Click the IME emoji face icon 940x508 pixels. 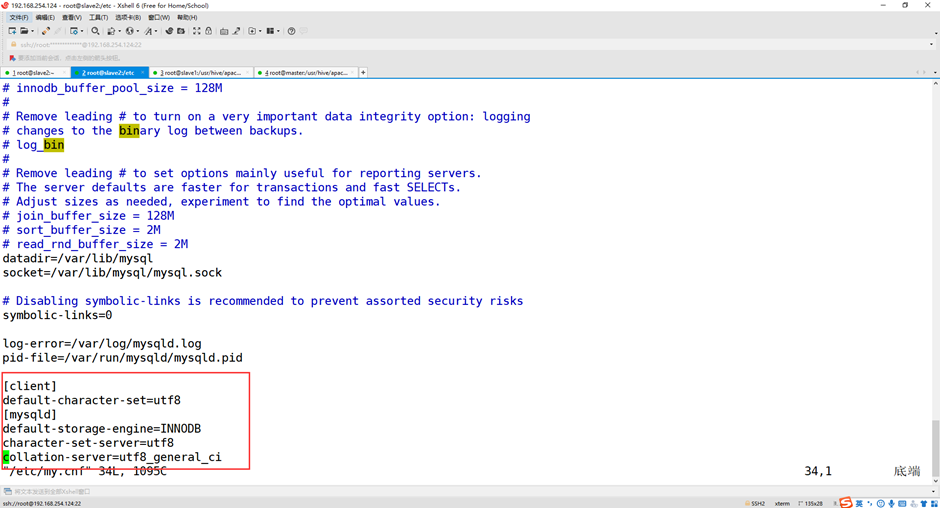[x=880, y=503]
